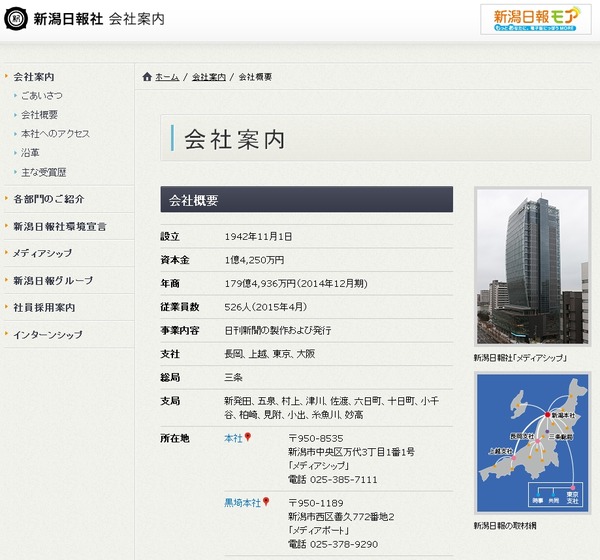Click the capital value 1億4,250万円
Image resolution: width=600 pixels, height=560 pixels.
tap(254, 260)
